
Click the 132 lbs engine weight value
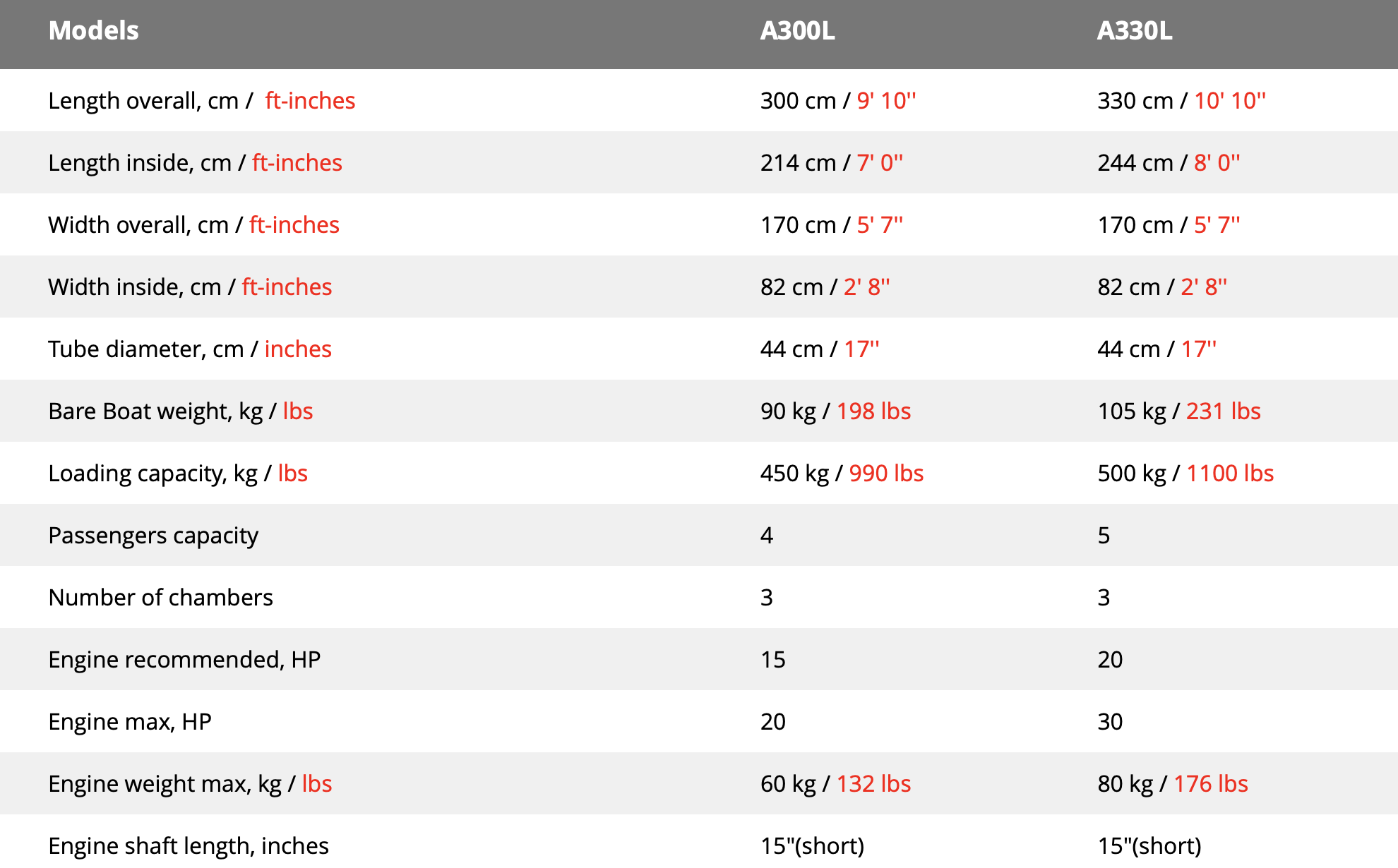point(873,784)
